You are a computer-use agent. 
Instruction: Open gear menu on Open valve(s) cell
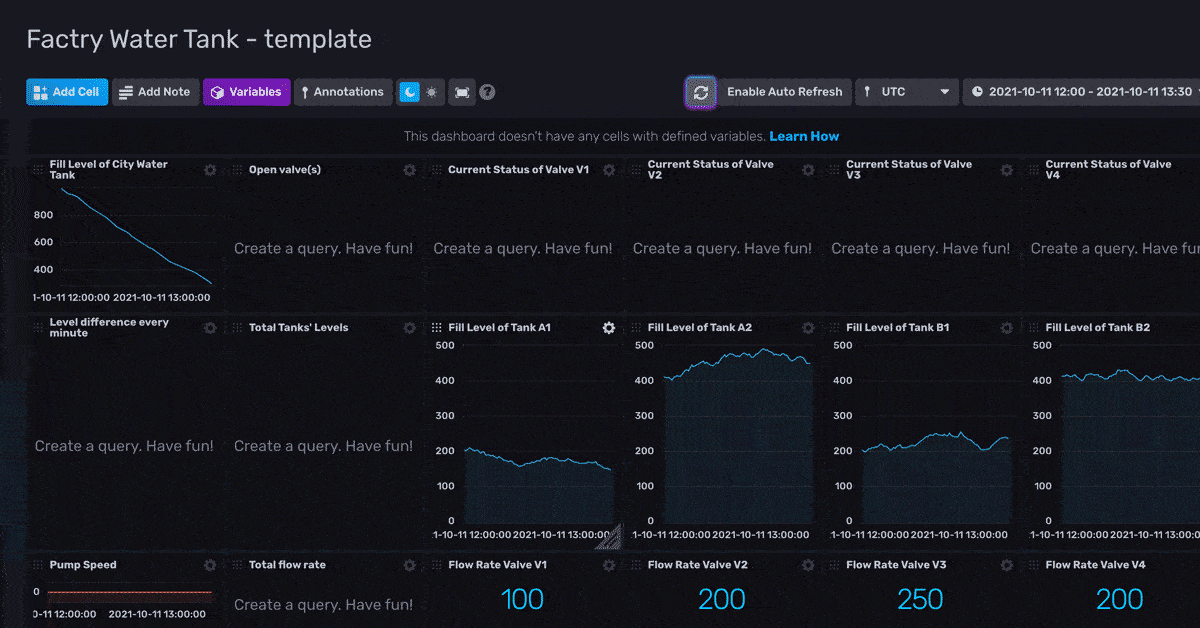coord(409,170)
